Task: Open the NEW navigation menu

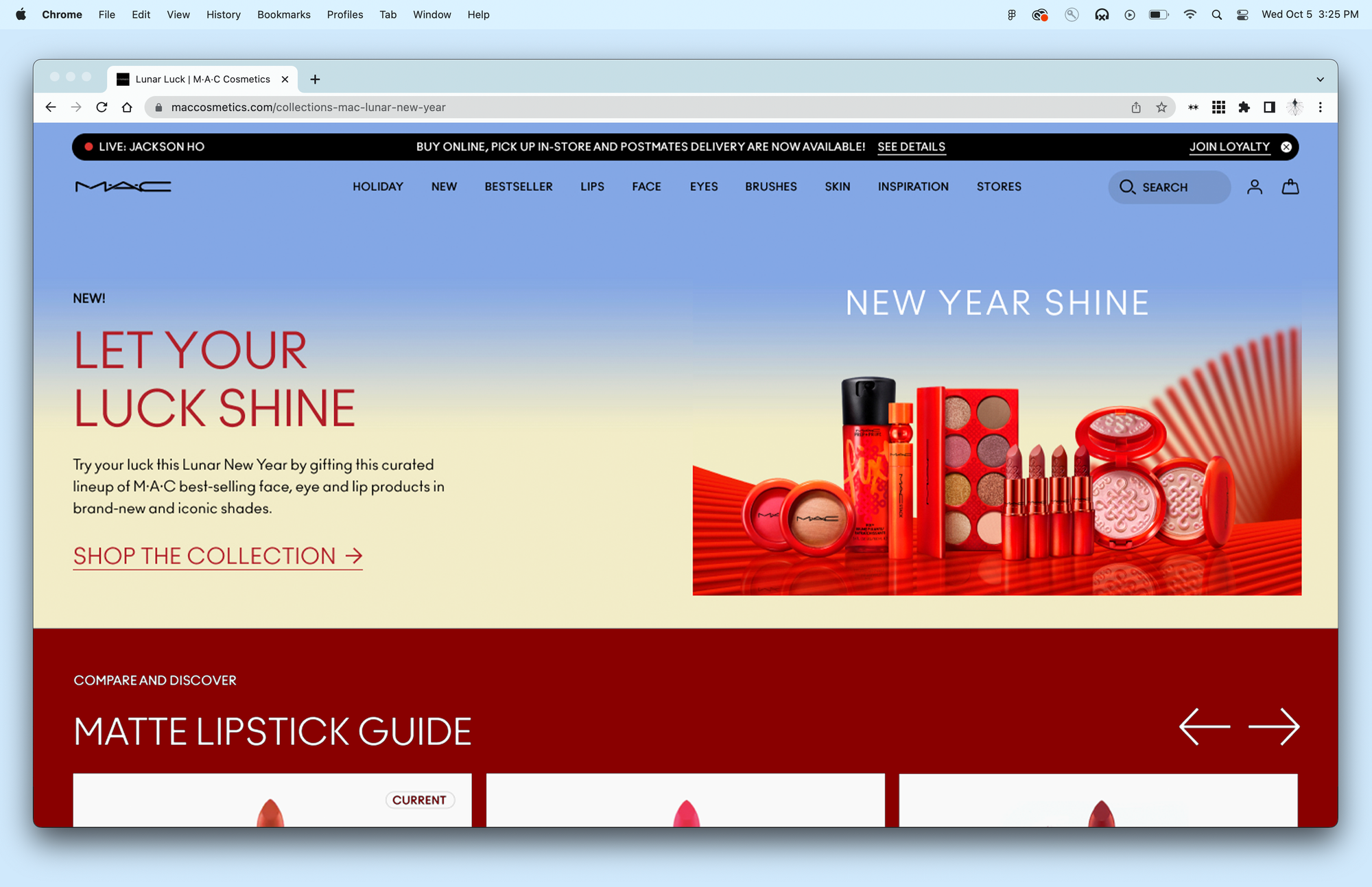Action: 444,187
